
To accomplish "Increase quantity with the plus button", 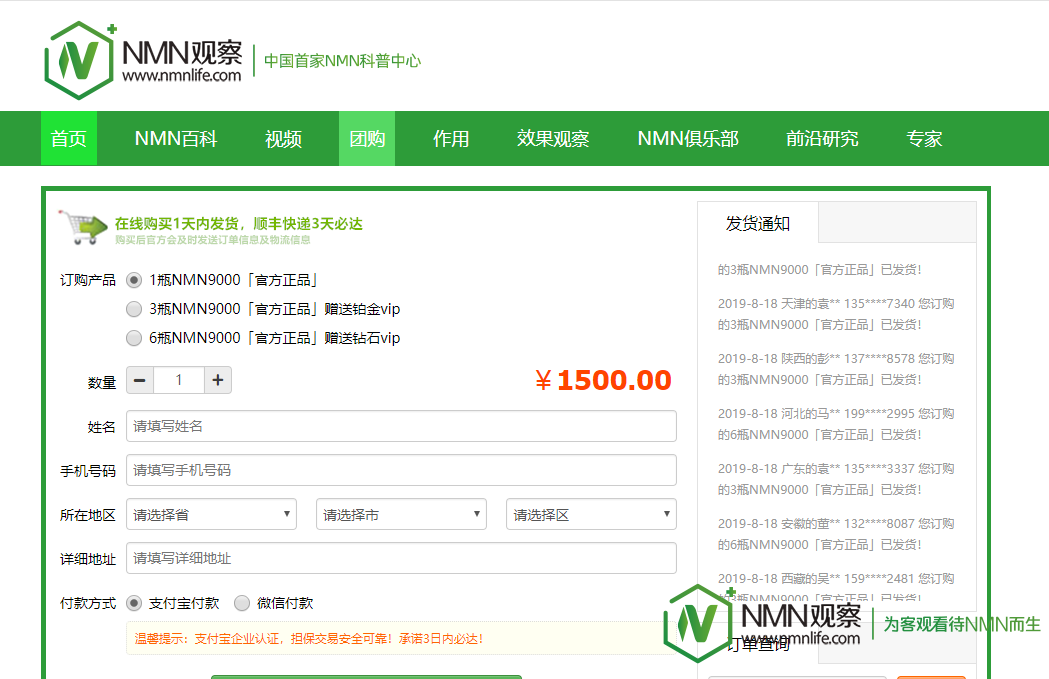I will pyautogui.click(x=217, y=380).
